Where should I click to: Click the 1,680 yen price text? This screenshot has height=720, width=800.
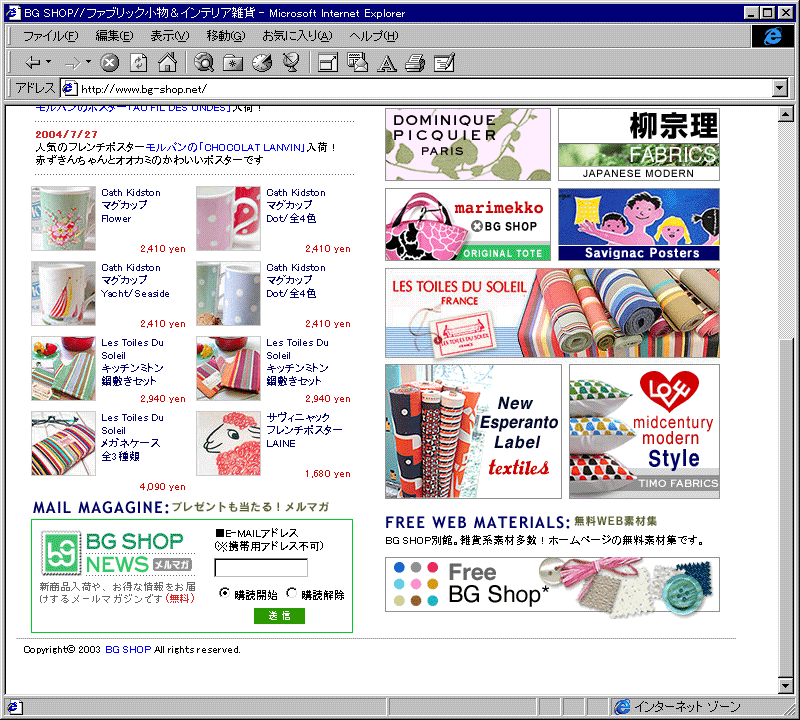pyautogui.click(x=328, y=474)
